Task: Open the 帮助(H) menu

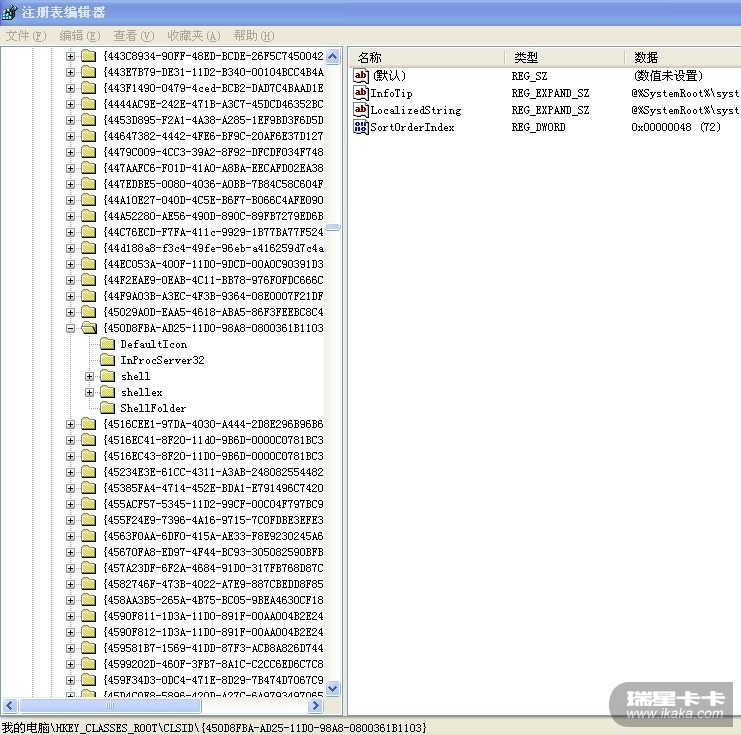Action: [254, 36]
